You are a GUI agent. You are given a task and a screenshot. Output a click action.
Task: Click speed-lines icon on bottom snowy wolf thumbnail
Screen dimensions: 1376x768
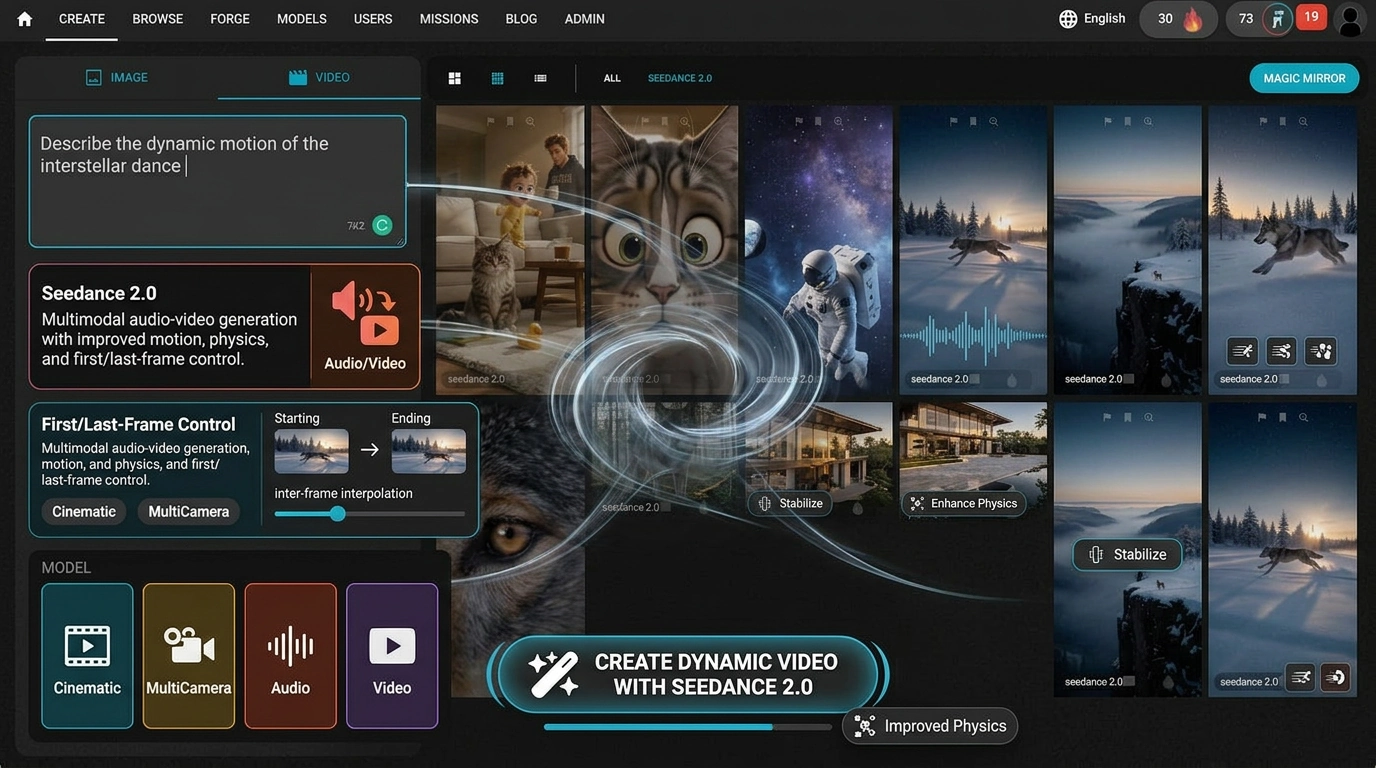pyautogui.click(x=1300, y=677)
